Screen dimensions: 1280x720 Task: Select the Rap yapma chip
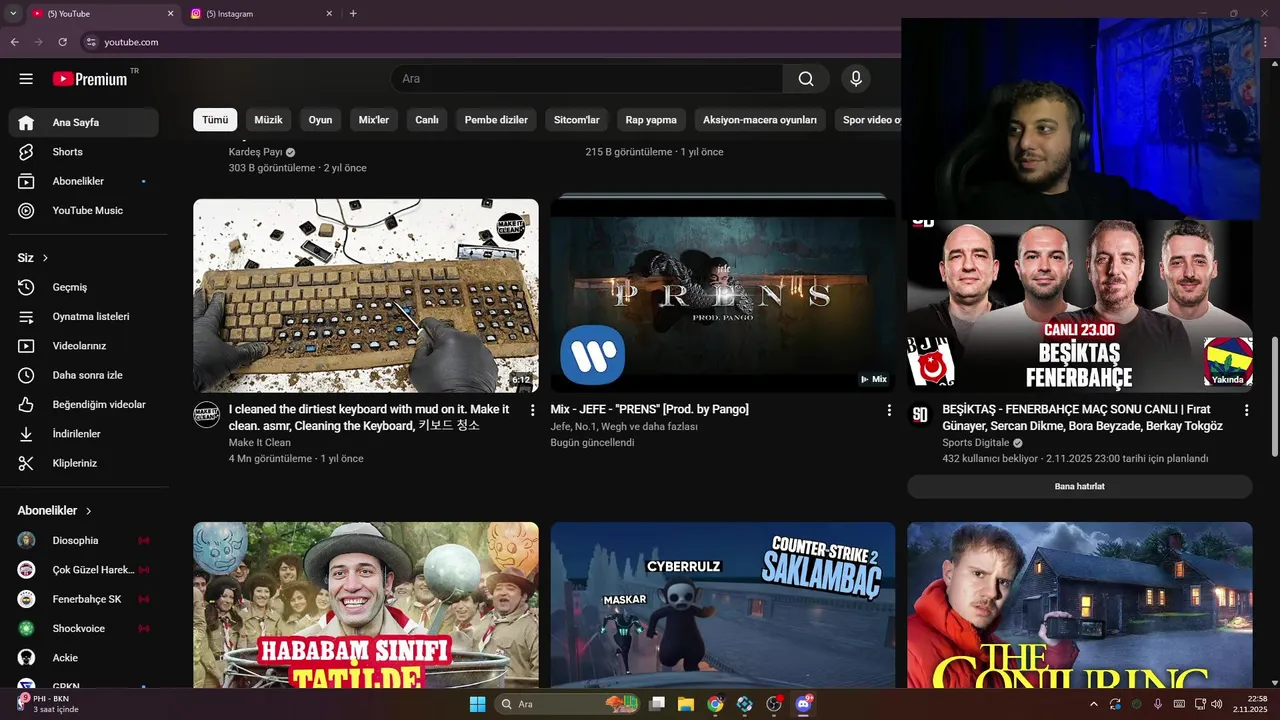pyautogui.click(x=651, y=120)
